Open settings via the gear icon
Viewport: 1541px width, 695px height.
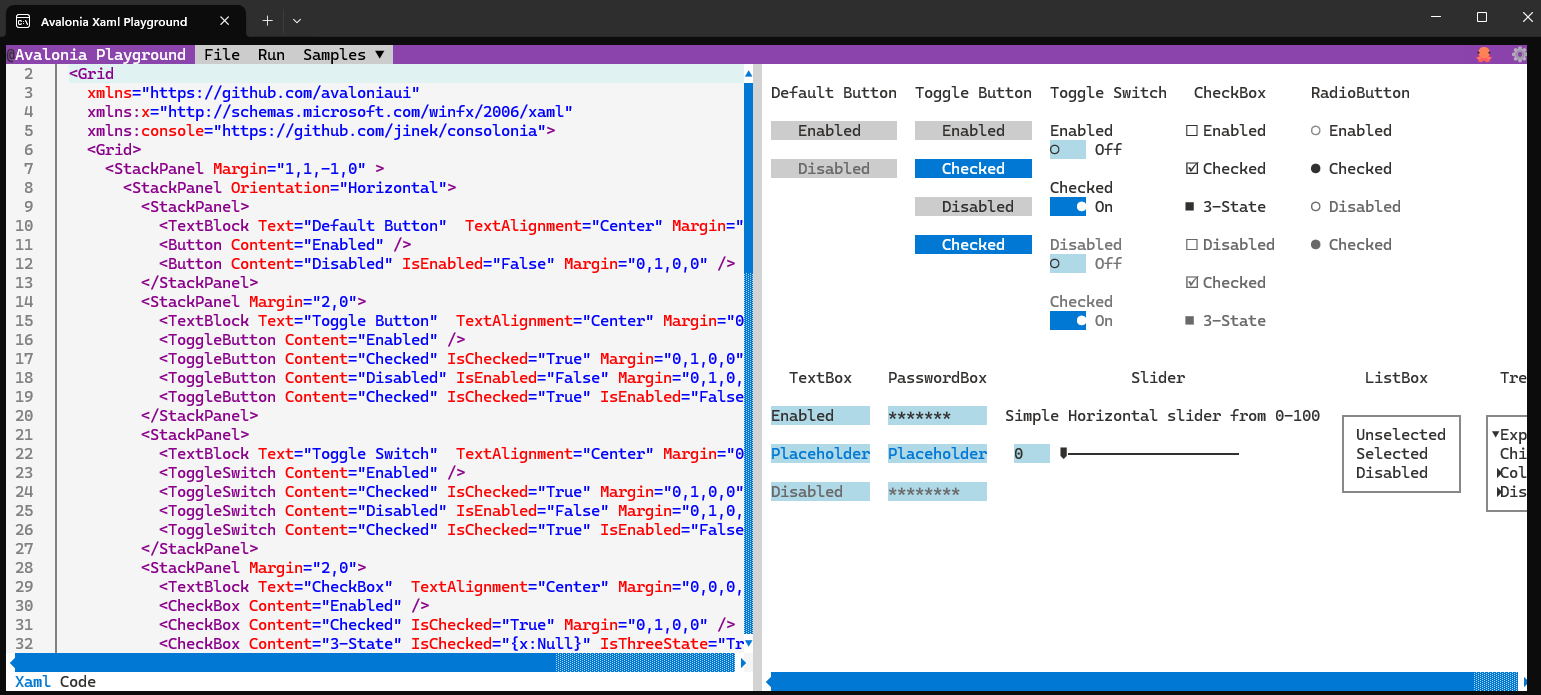tap(1520, 55)
